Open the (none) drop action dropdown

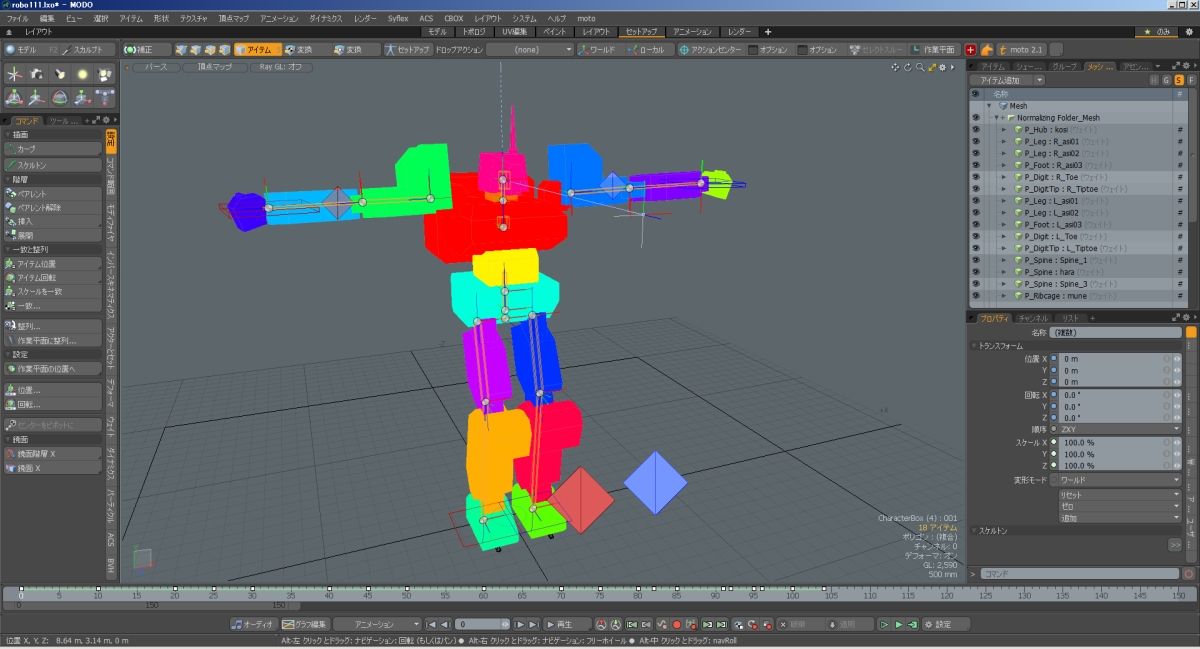click(530, 49)
